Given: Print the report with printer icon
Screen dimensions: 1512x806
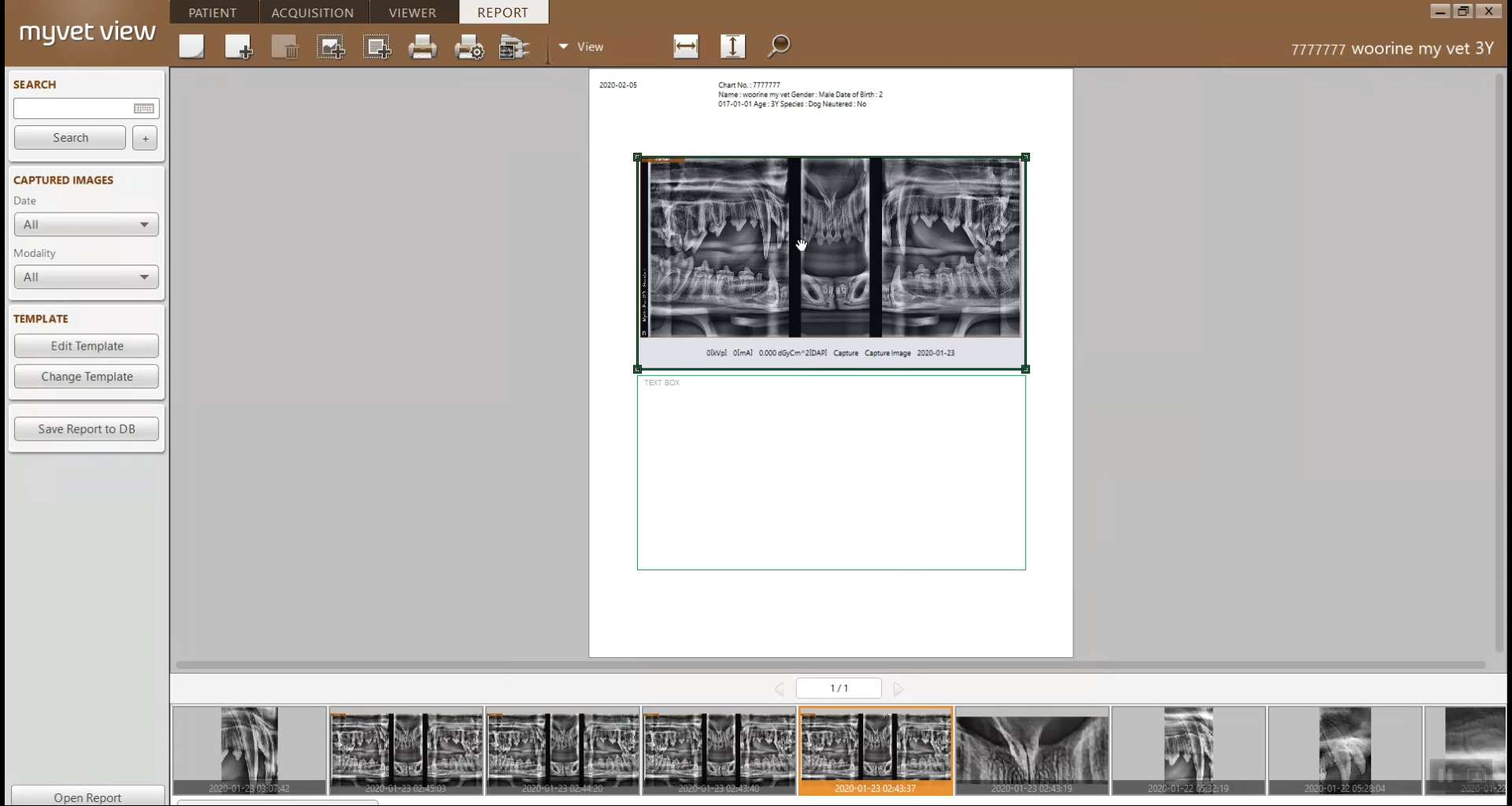Looking at the screenshot, I should coord(422,47).
